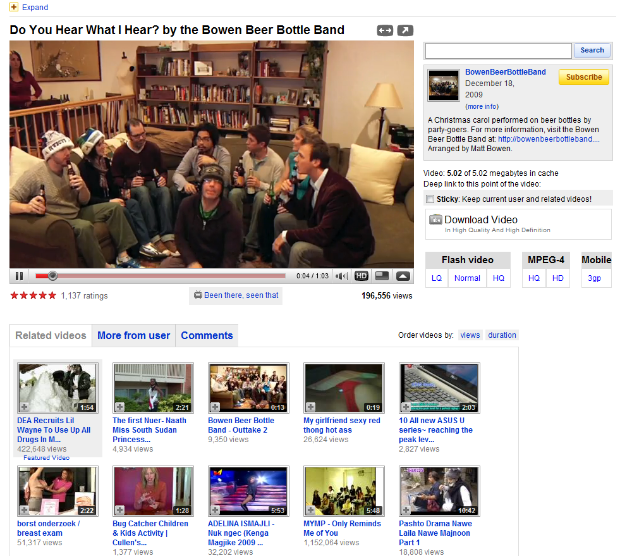Click the Search button
This screenshot has height=556, width=620.
(592, 51)
